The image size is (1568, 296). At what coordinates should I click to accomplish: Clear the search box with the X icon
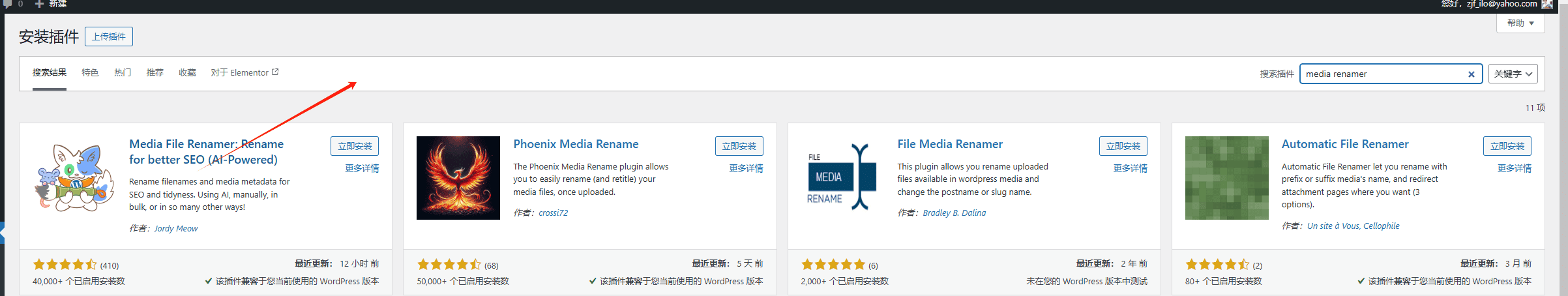pyautogui.click(x=1472, y=74)
